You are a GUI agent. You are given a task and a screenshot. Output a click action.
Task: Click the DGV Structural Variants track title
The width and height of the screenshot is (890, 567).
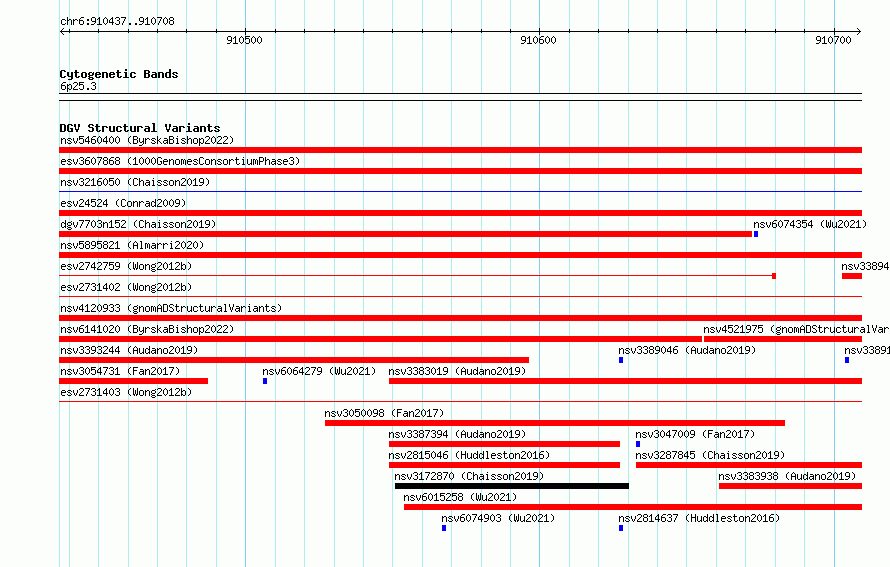(x=140, y=128)
